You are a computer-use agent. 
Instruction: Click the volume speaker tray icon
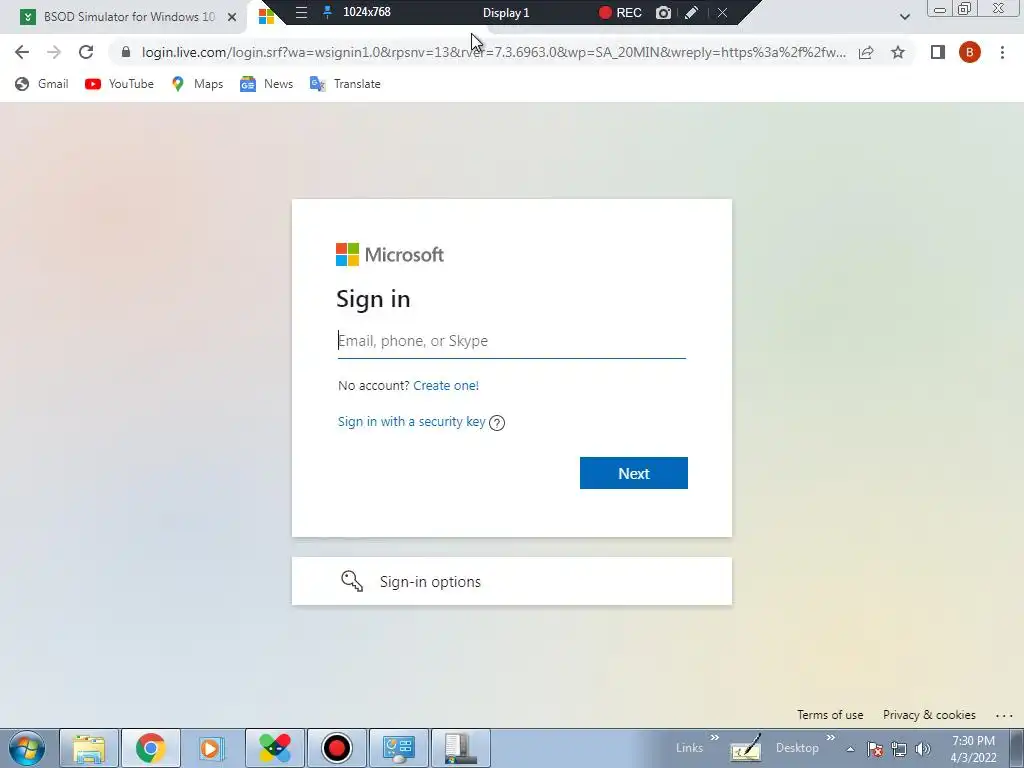(923, 749)
